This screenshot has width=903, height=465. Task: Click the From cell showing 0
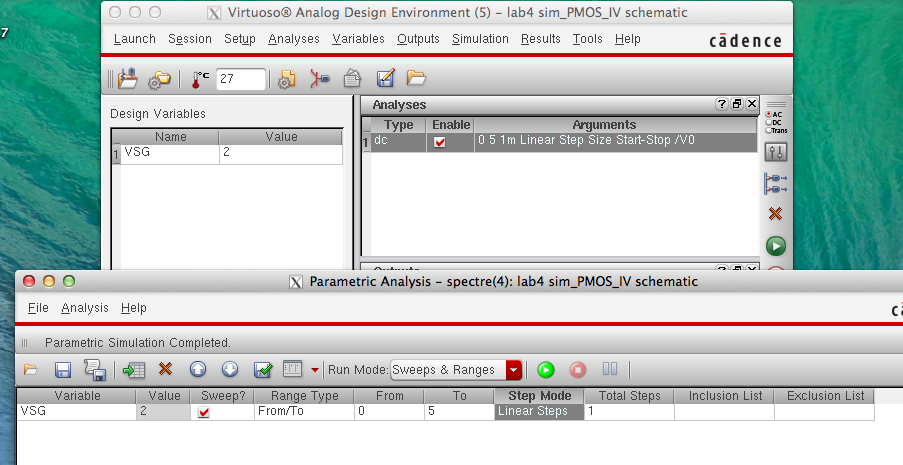coord(389,412)
